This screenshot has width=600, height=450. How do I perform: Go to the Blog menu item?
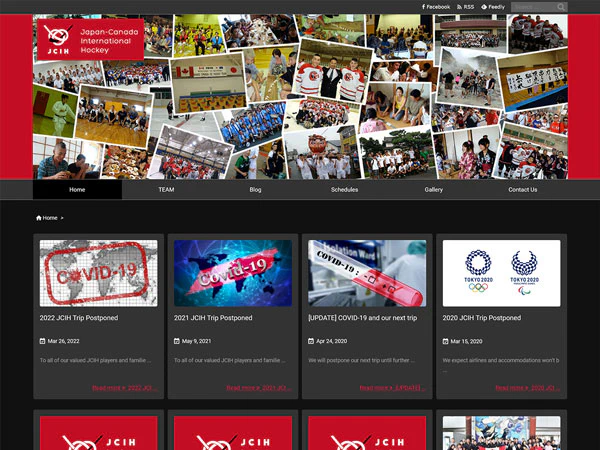pyautogui.click(x=255, y=189)
